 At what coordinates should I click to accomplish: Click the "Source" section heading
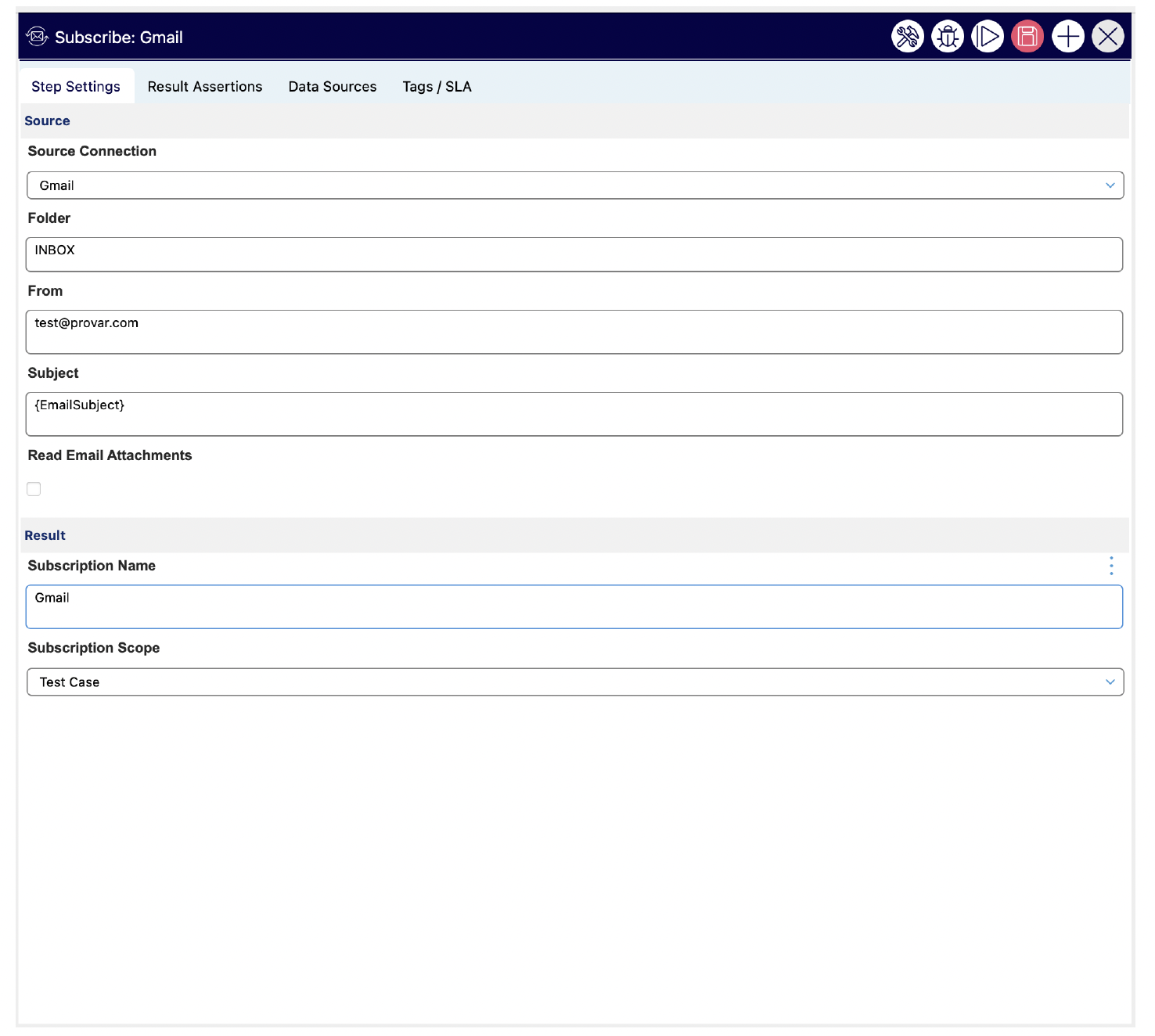[47, 121]
